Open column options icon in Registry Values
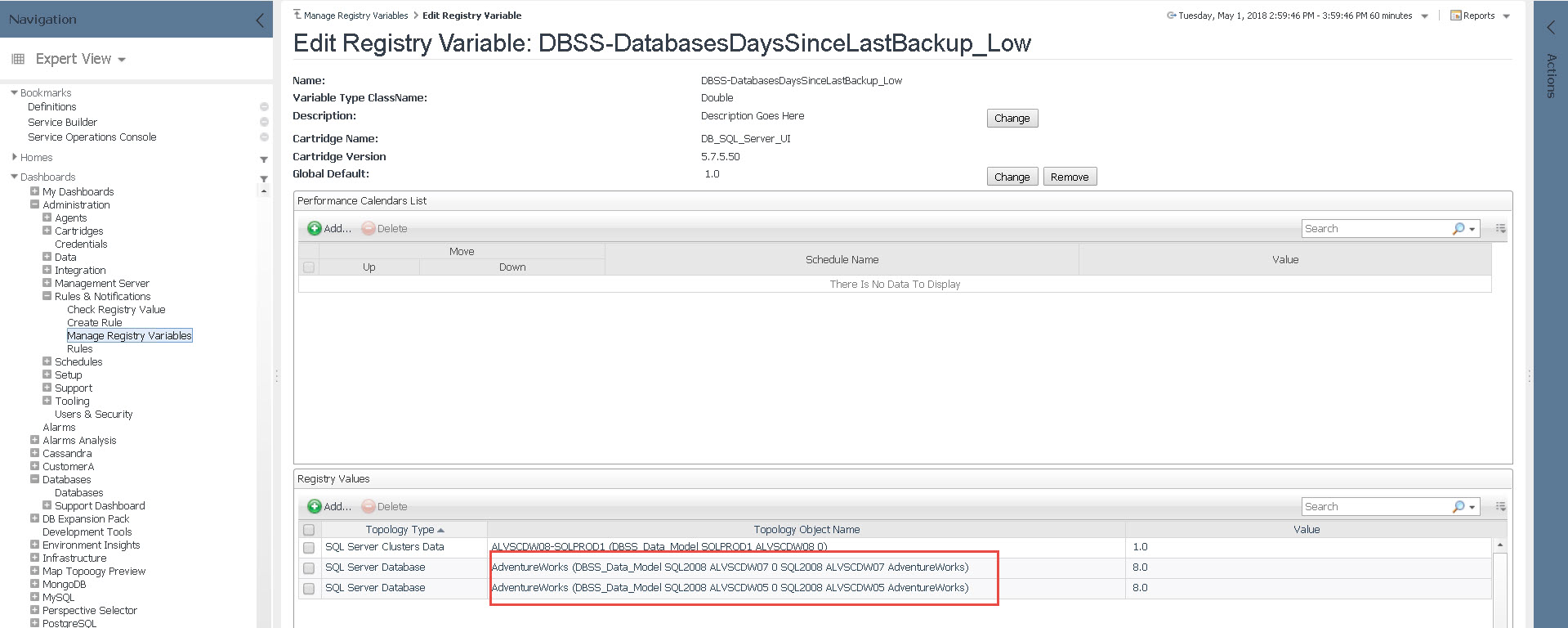The height and width of the screenshot is (628, 1568). coord(1500,507)
